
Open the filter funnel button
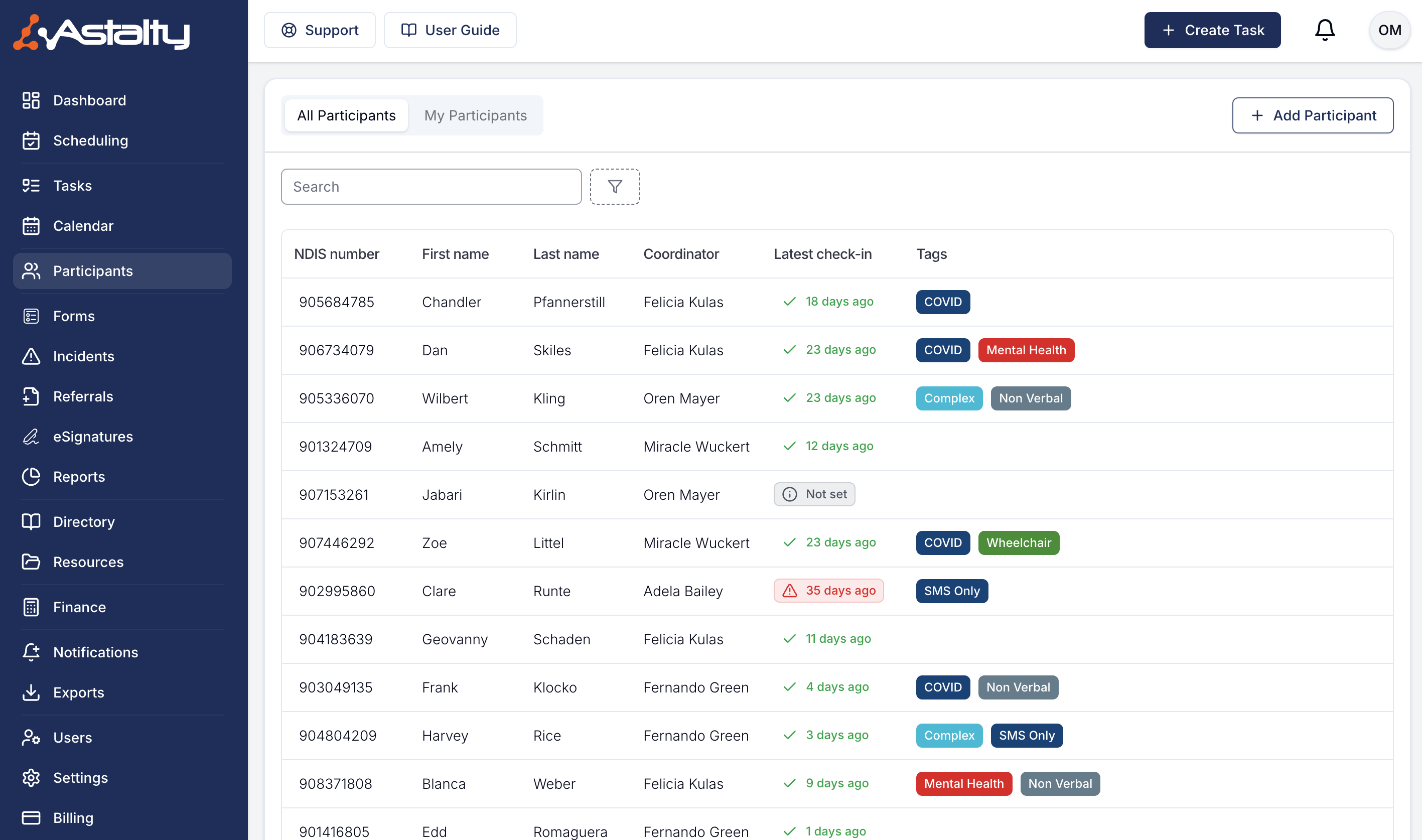click(615, 186)
